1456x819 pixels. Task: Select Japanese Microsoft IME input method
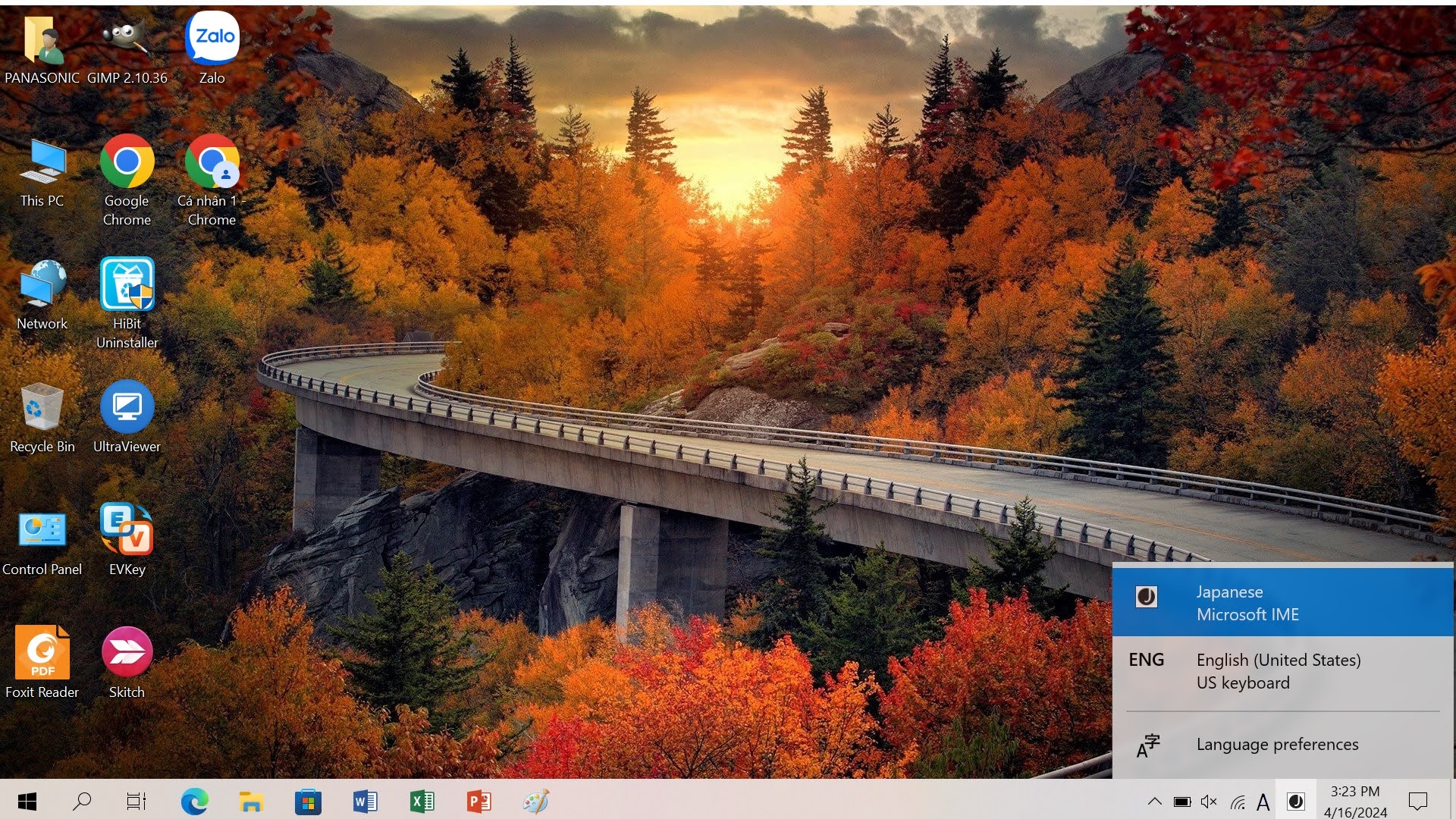1282,603
